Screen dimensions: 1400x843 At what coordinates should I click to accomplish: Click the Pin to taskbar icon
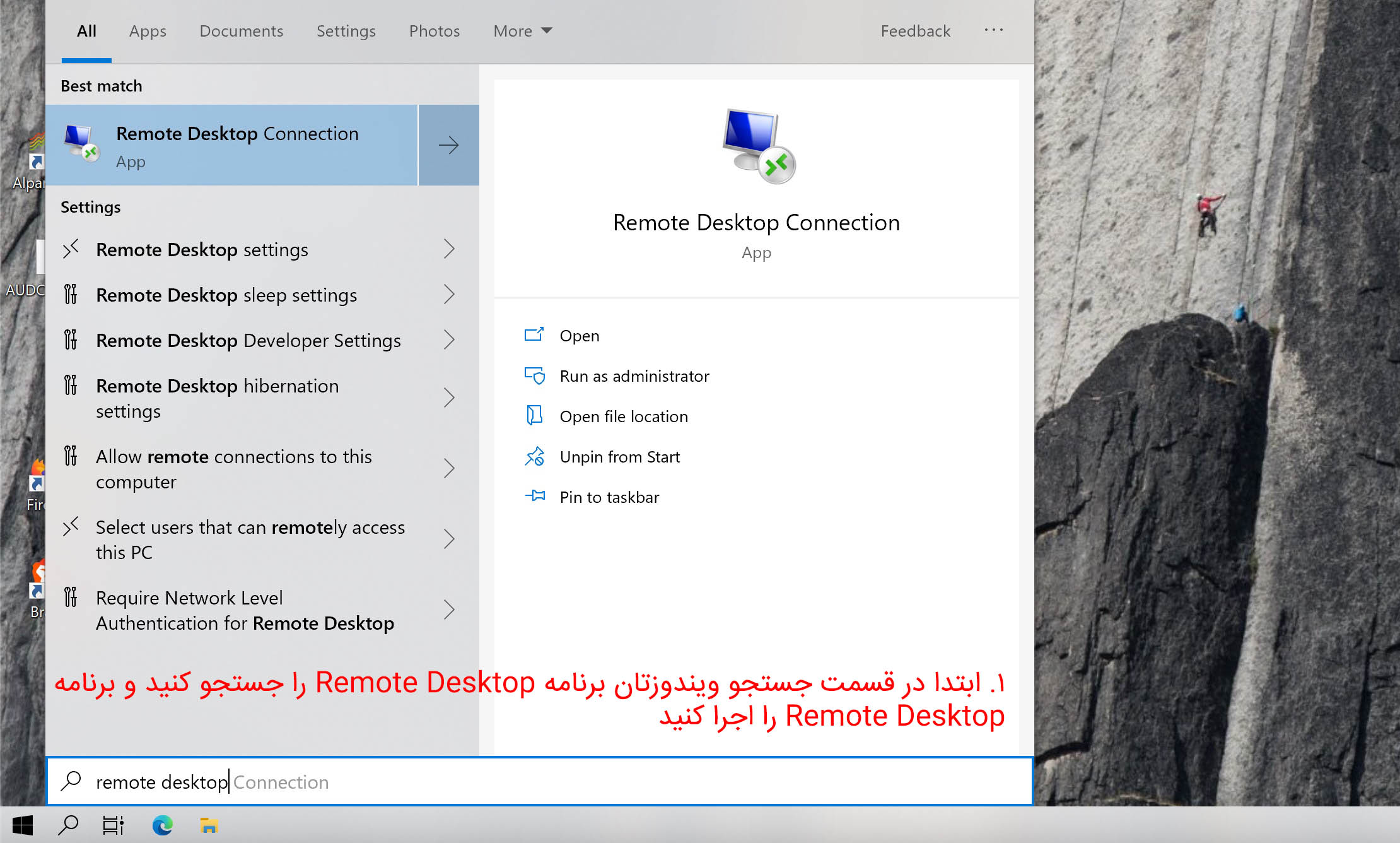pos(535,497)
